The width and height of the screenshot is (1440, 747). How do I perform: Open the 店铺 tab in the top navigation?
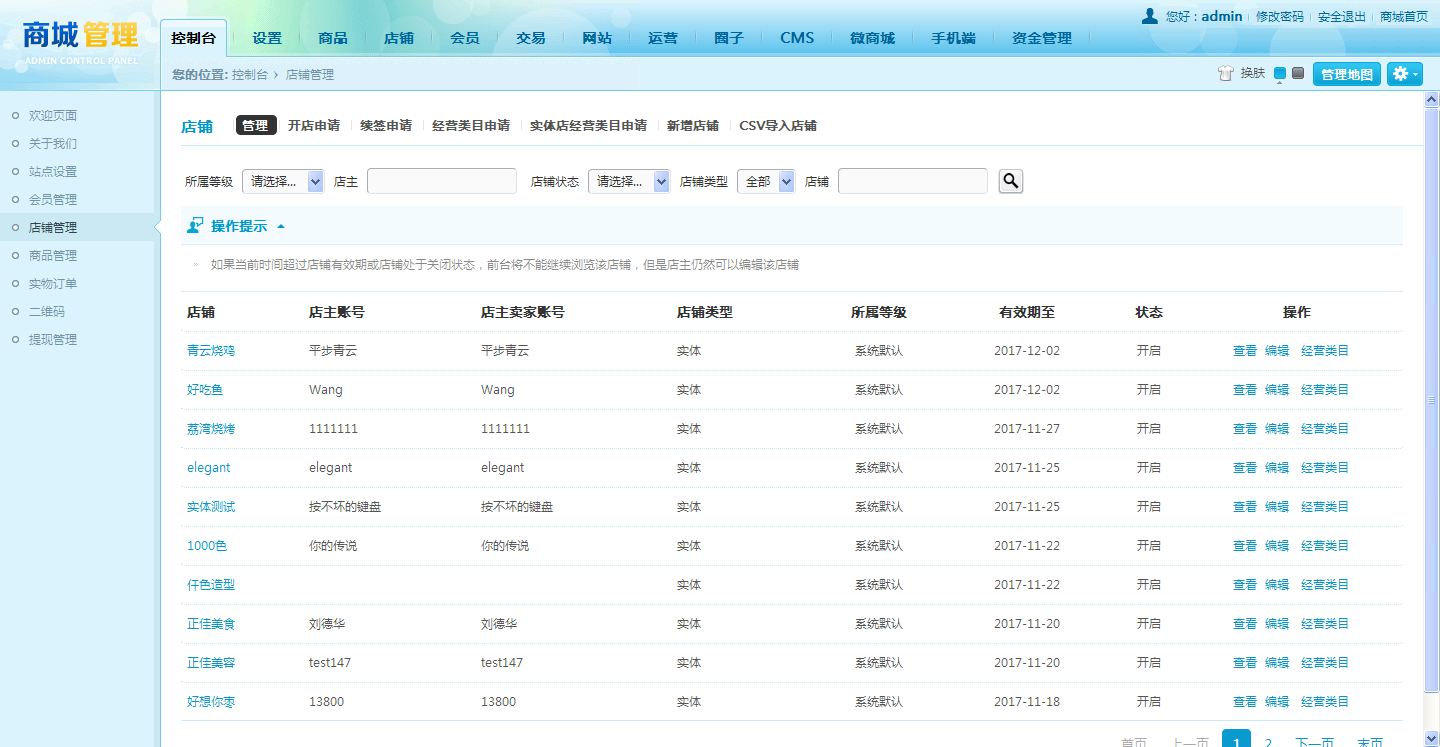[399, 38]
